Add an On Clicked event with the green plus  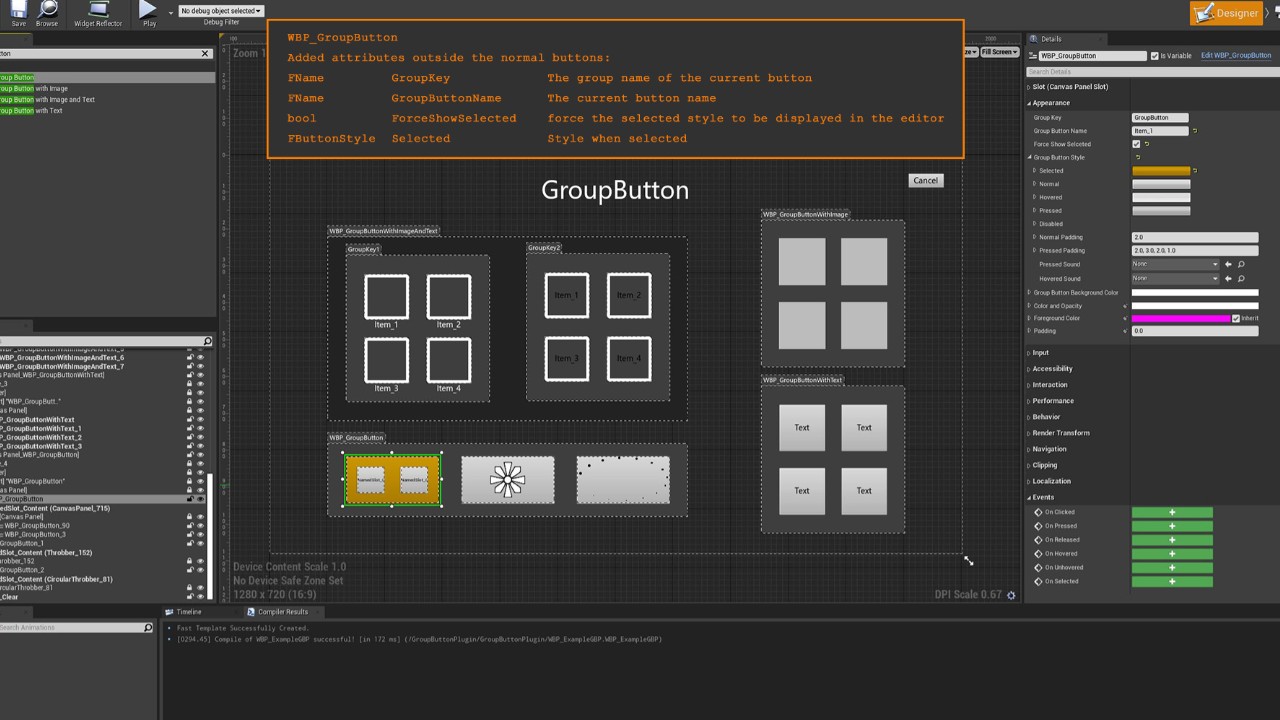click(1171, 511)
